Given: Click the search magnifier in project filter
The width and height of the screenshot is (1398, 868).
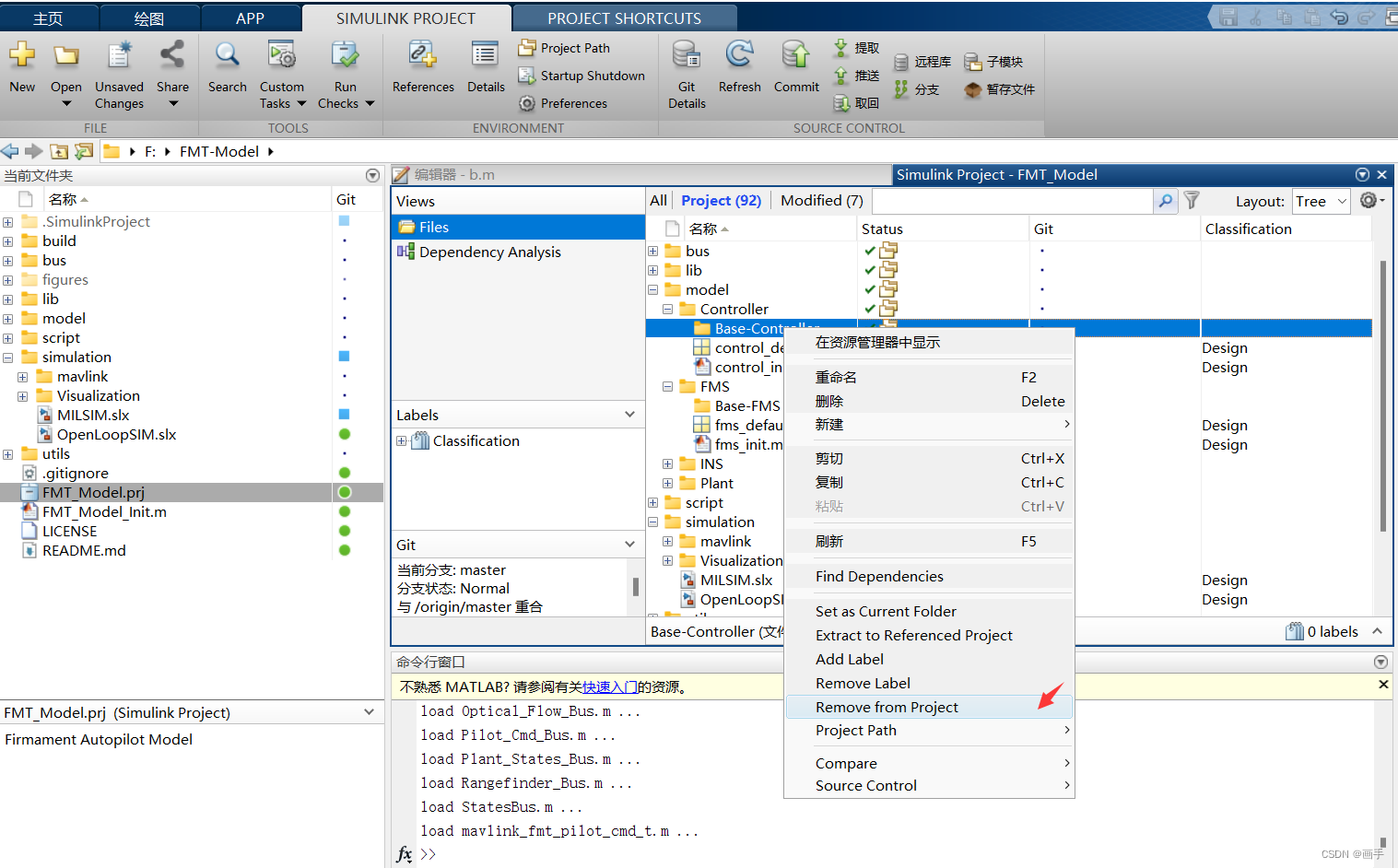Looking at the screenshot, I should coord(1166,201).
